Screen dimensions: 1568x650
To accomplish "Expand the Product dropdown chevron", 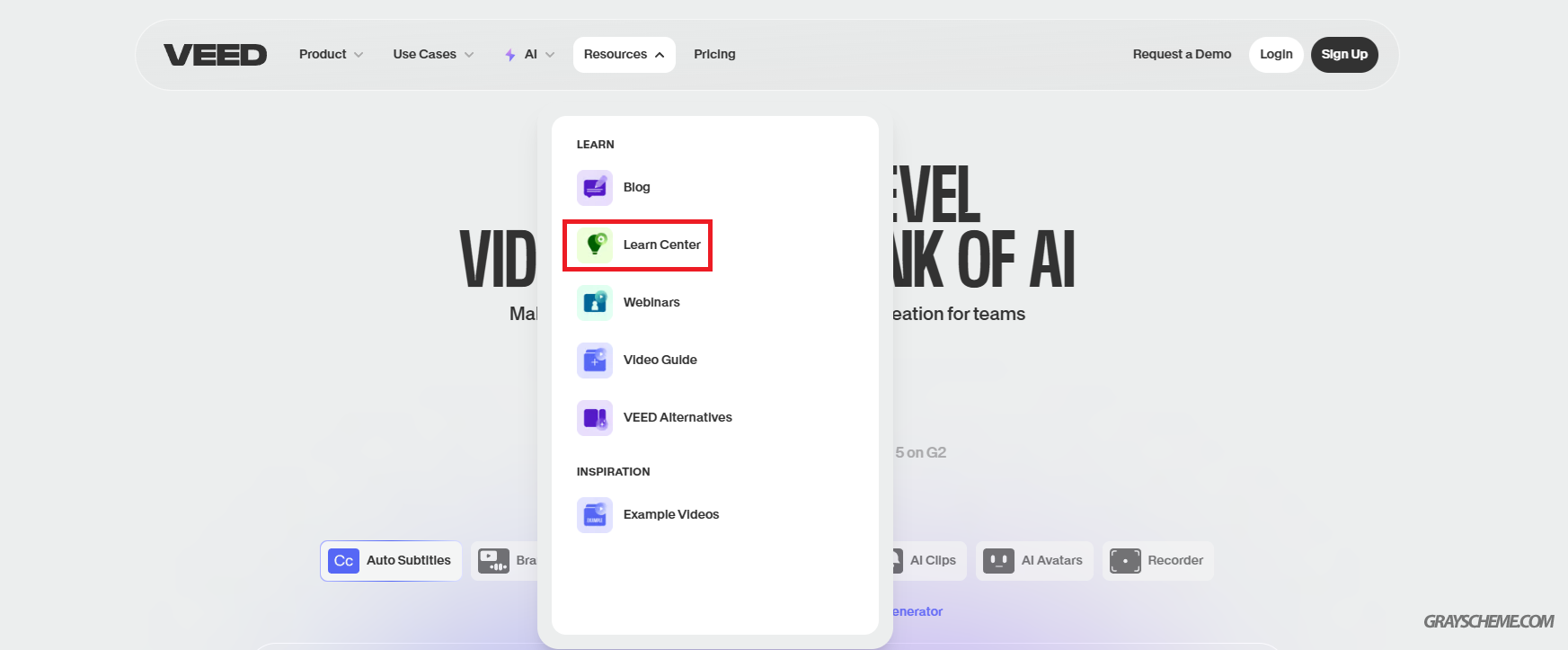I will pos(359,55).
